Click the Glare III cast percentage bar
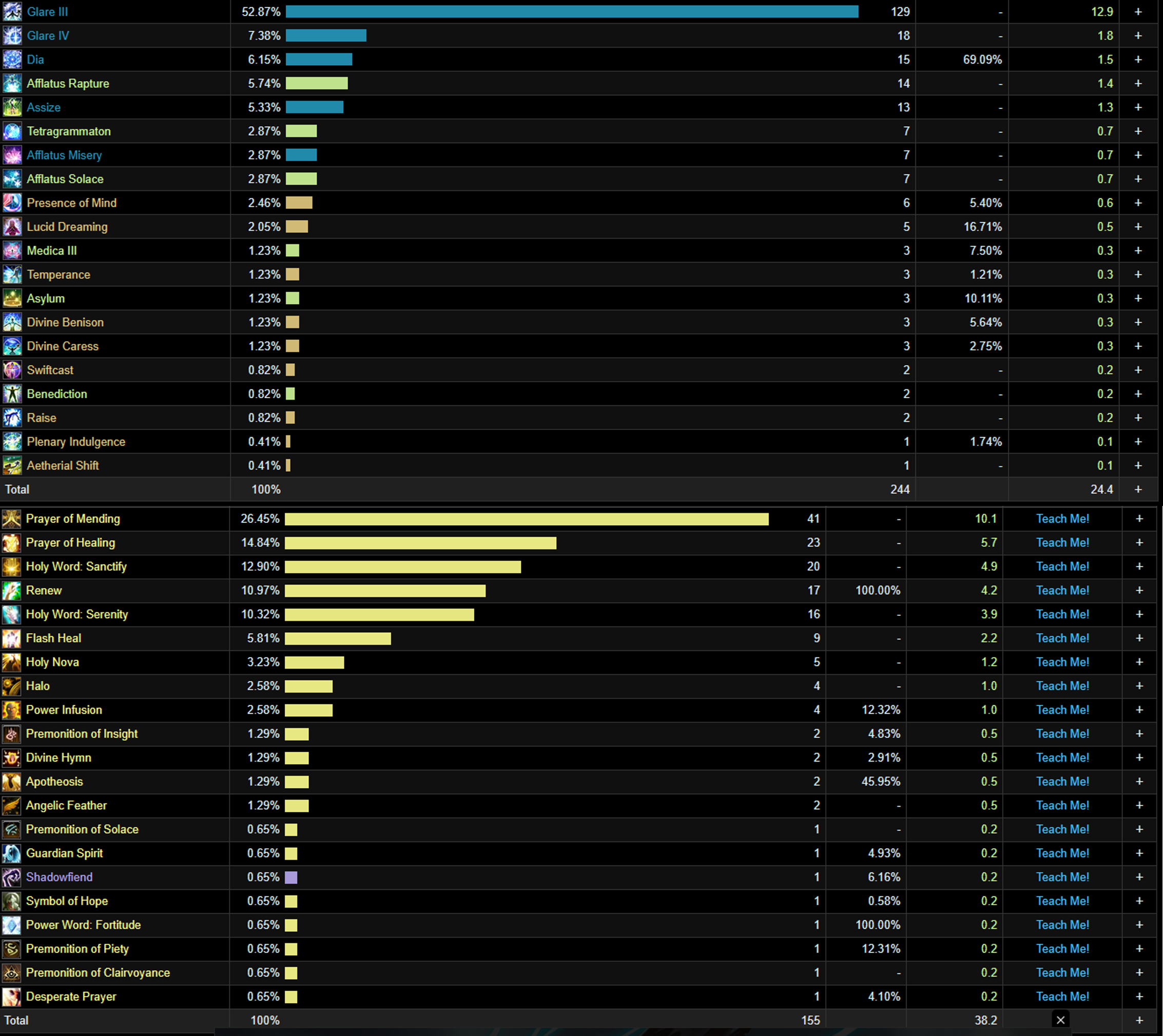 pyautogui.click(x=572, y=11)
